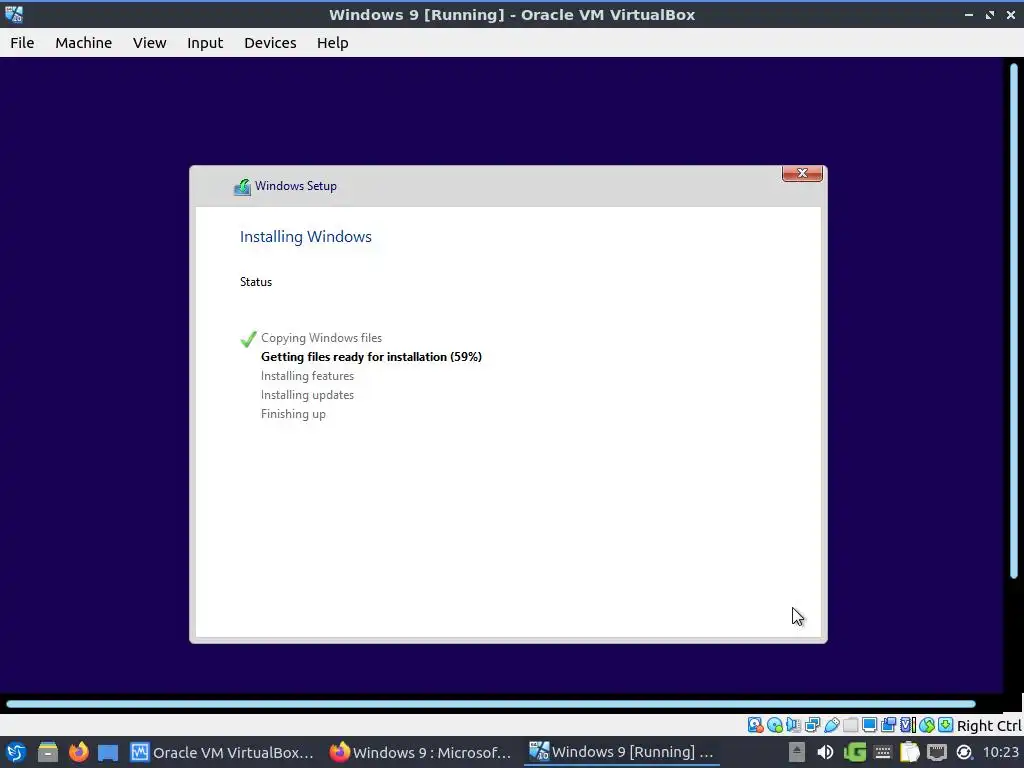
Task: Open the file manager in taskbar
Action: [48, 752]
